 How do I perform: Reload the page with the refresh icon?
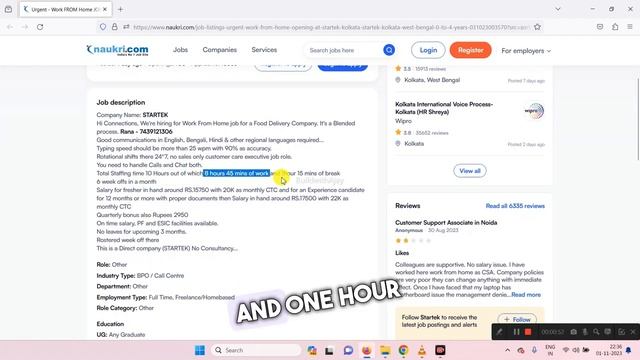coord(40,27)
